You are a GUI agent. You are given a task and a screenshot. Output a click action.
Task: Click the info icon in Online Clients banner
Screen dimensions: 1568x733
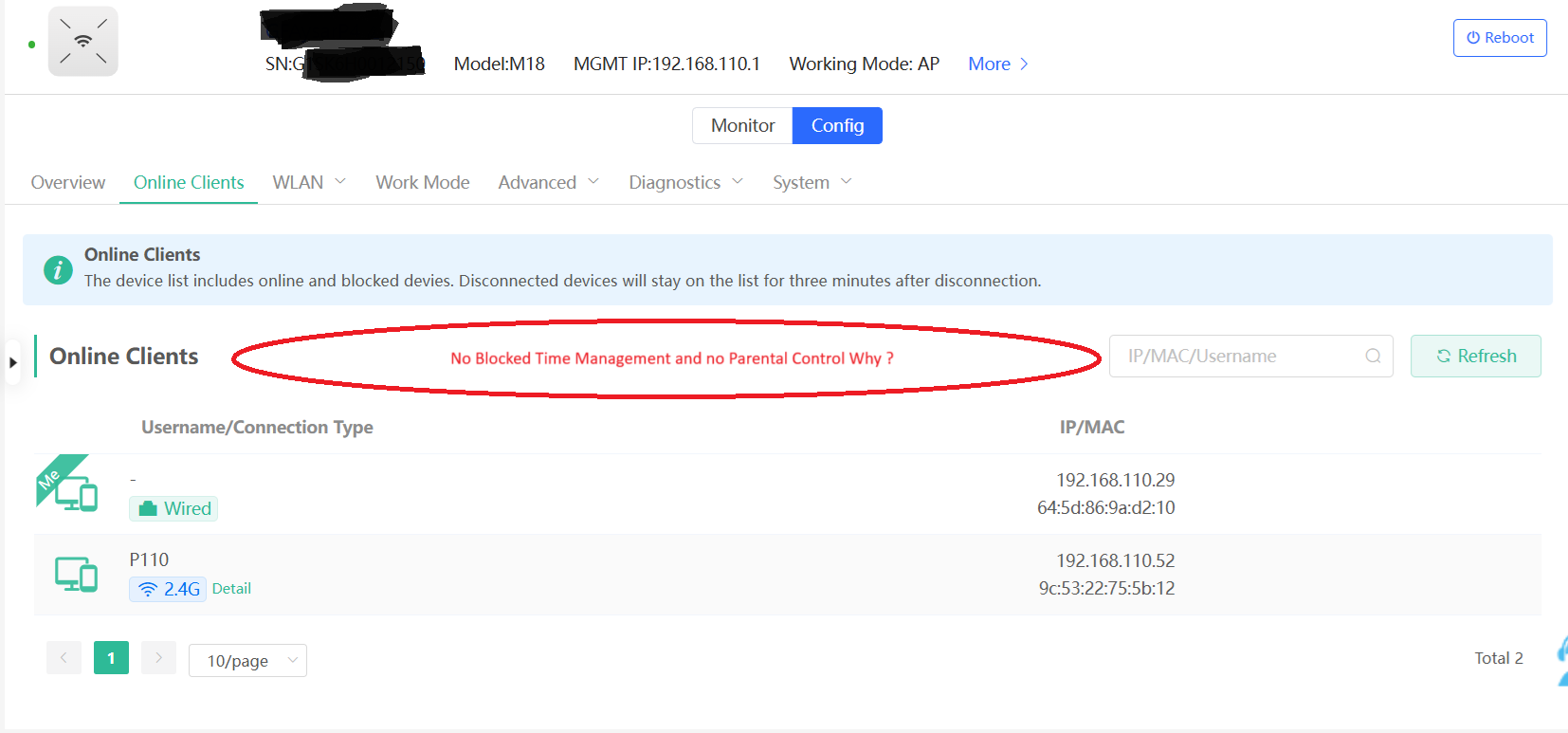[x=58, y=270]
